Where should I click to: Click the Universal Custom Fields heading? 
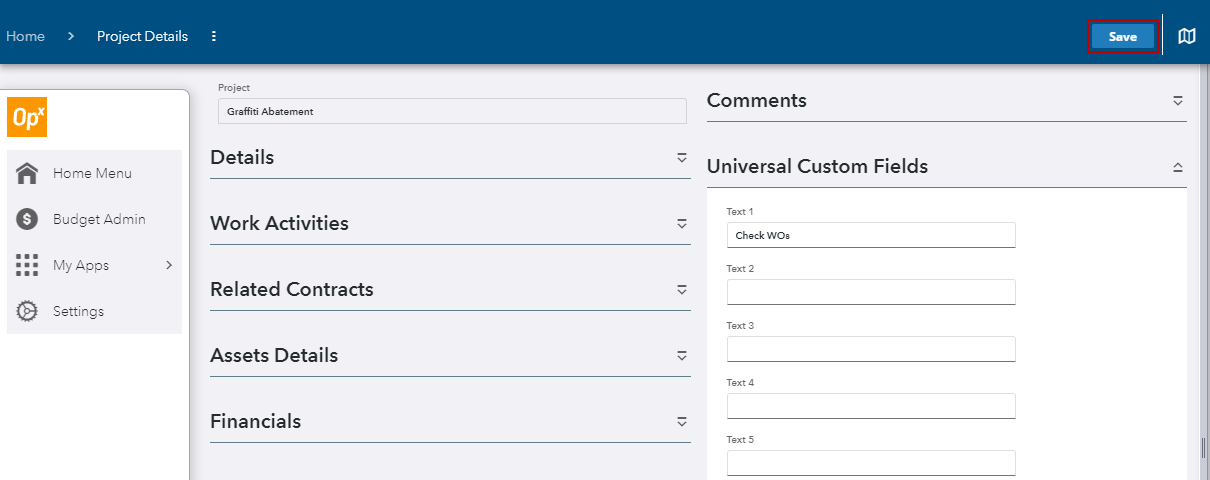coord(817,166)
